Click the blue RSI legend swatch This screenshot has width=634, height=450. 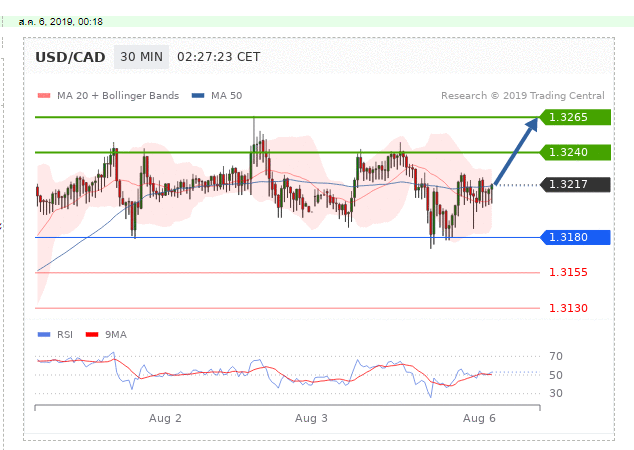coord(44,334)
